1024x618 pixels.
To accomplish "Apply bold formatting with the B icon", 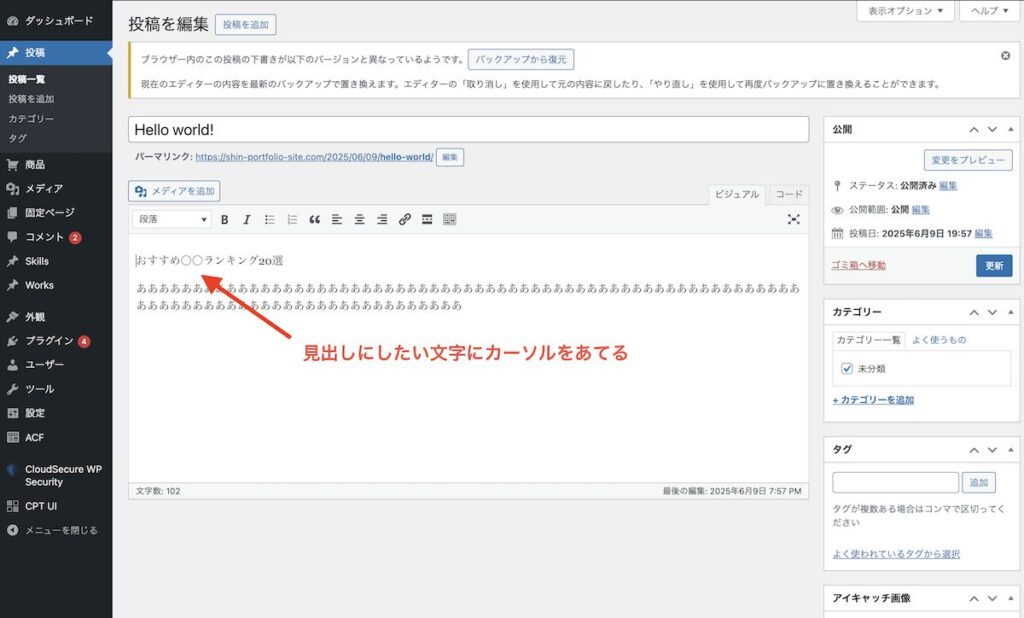I will (225, 219).
